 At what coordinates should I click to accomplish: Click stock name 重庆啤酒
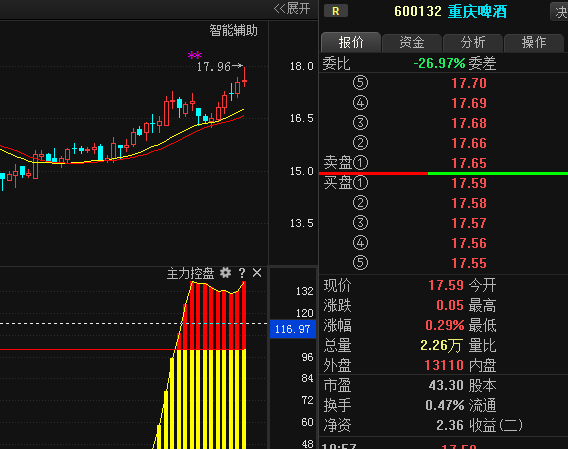point(477,12)
